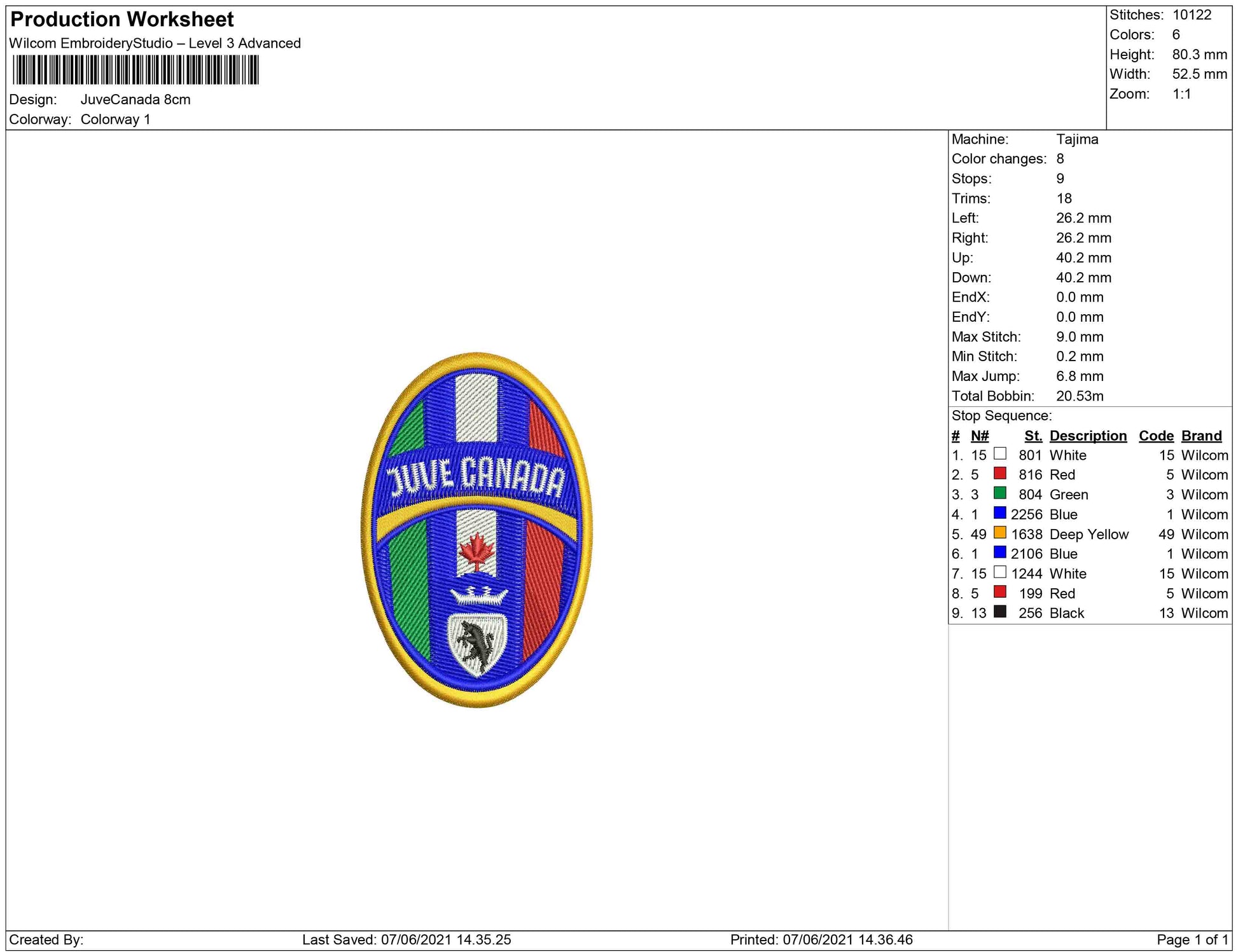
Task: Click the Code column header
Action: pos(1156,436)
